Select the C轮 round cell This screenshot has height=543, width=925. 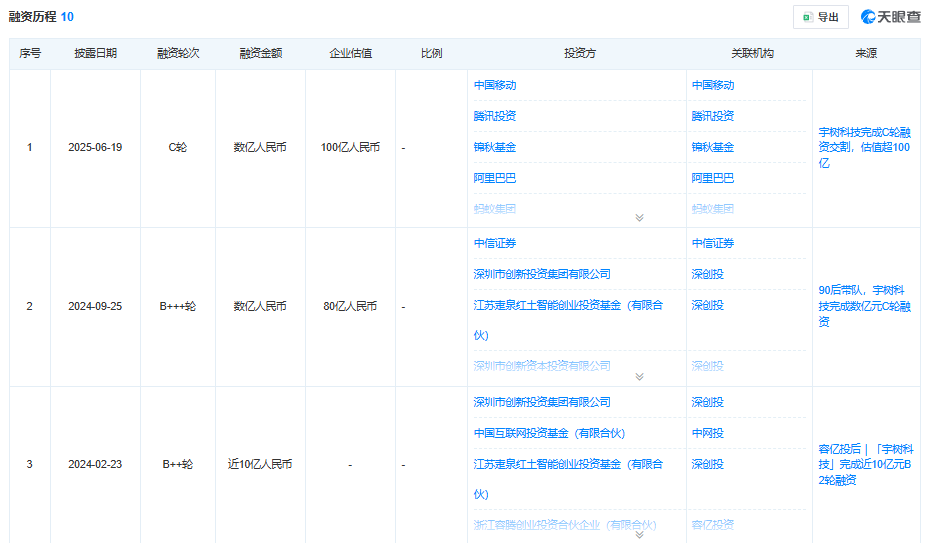coord(178,148)
